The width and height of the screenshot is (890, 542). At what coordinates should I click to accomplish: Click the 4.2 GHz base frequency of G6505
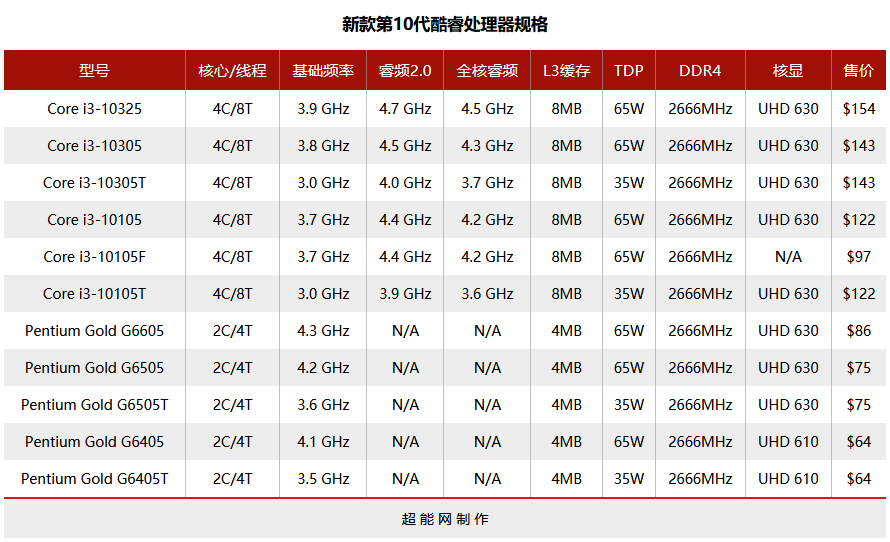pos(323,367)
